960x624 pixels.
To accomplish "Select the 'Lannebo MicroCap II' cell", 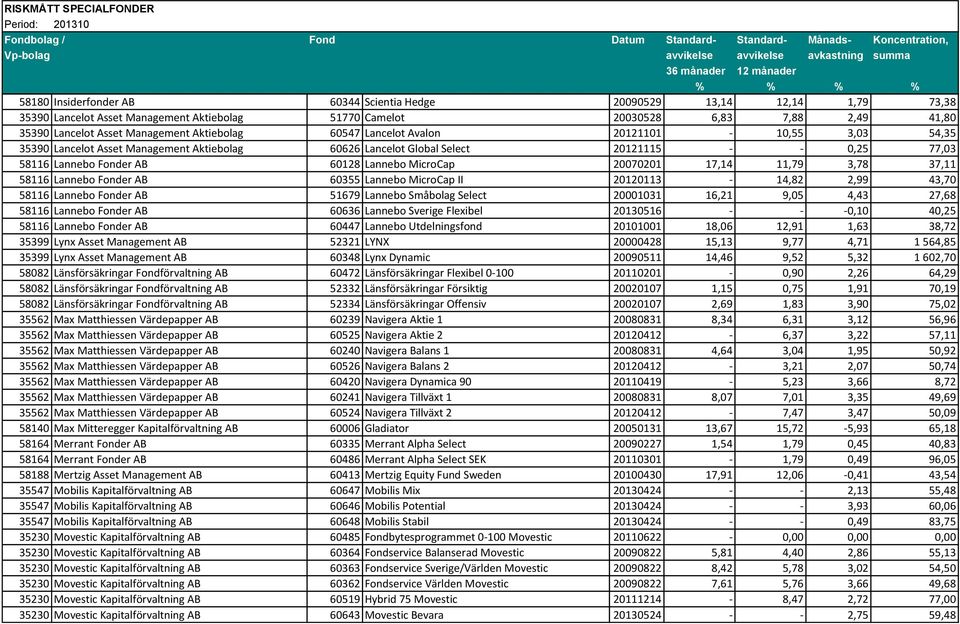I will click(486, 179).
